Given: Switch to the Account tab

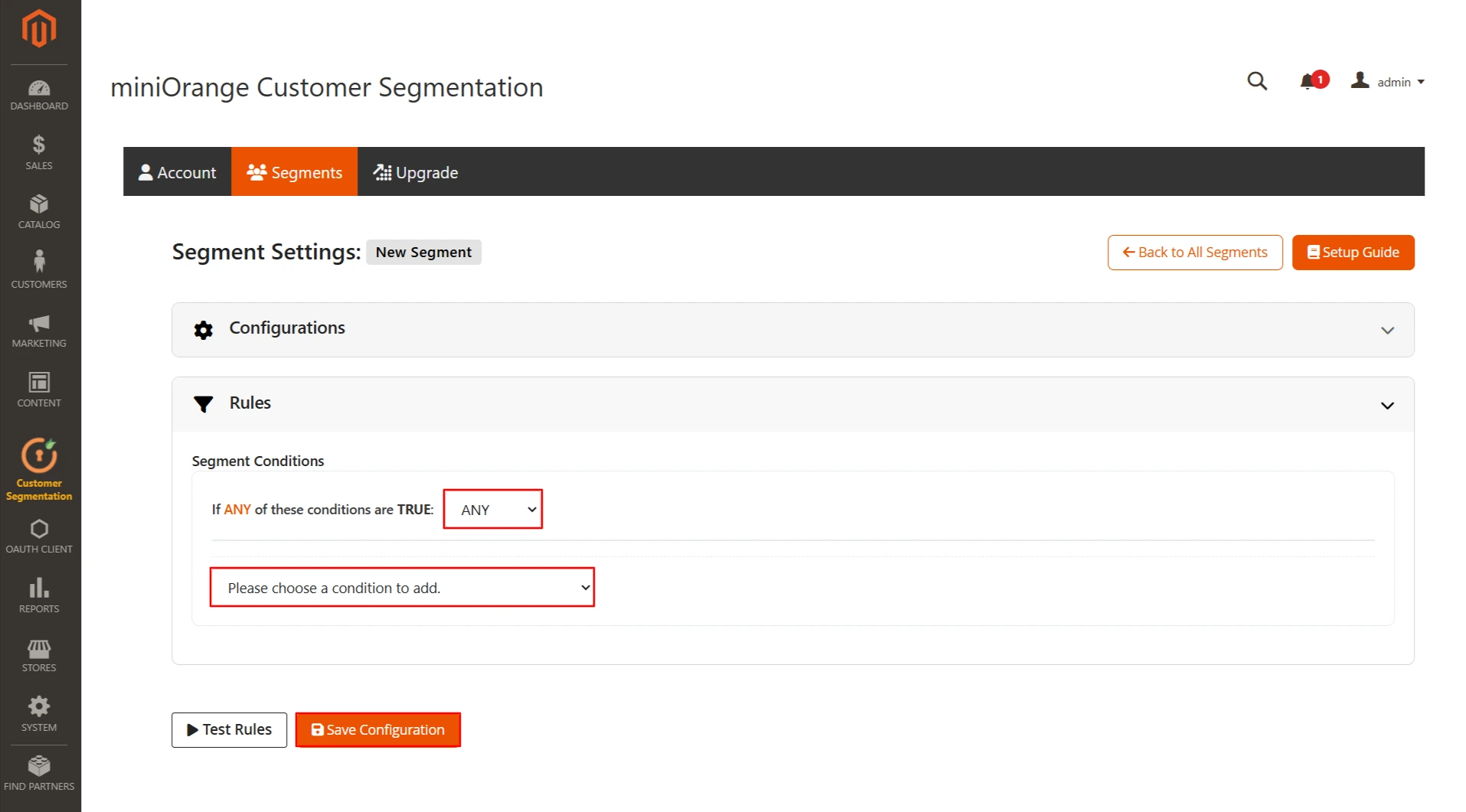Looking at the screenshot, I should click(x=177, y=171).
